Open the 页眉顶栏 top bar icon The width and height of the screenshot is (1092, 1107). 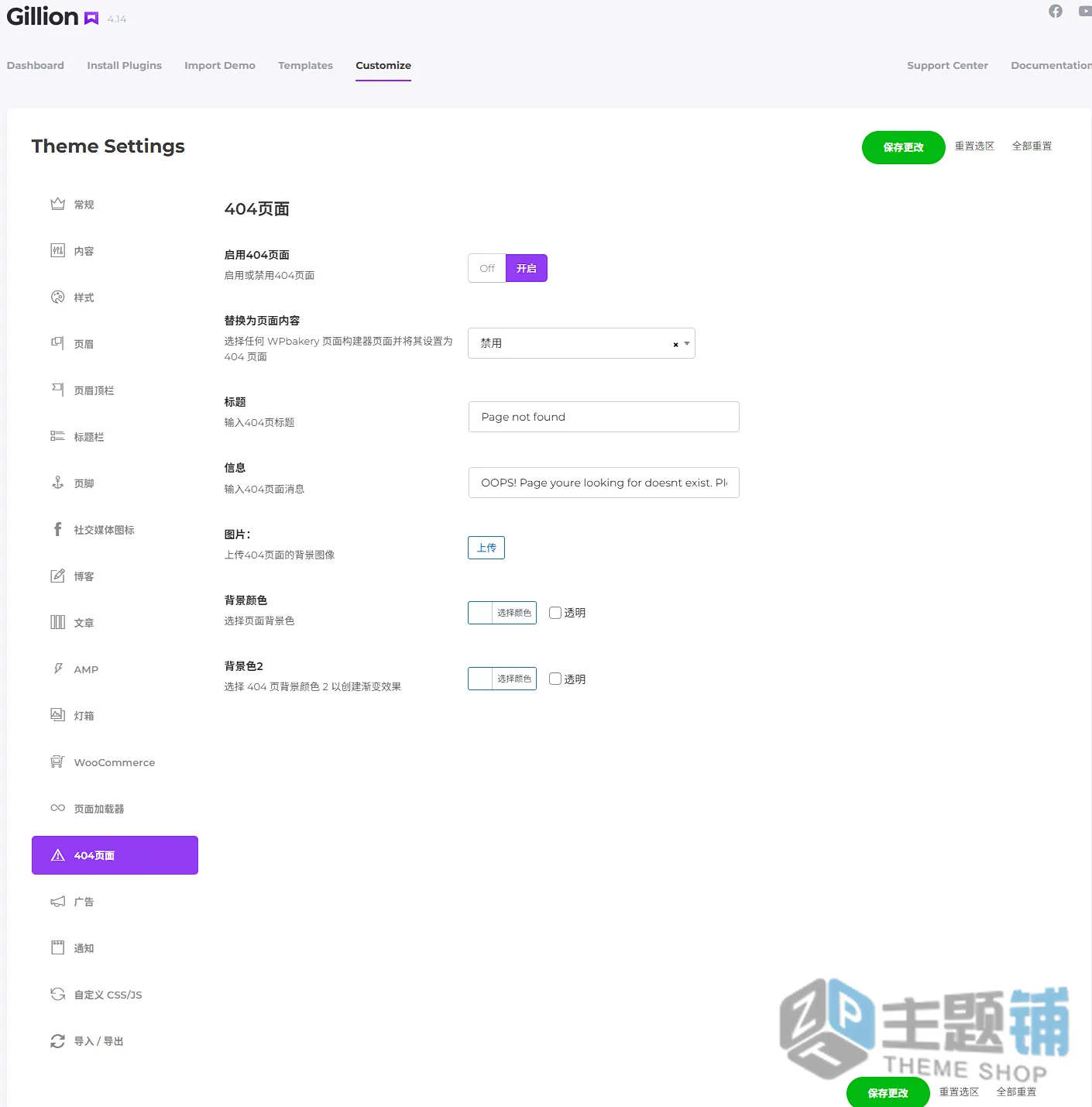57,390
